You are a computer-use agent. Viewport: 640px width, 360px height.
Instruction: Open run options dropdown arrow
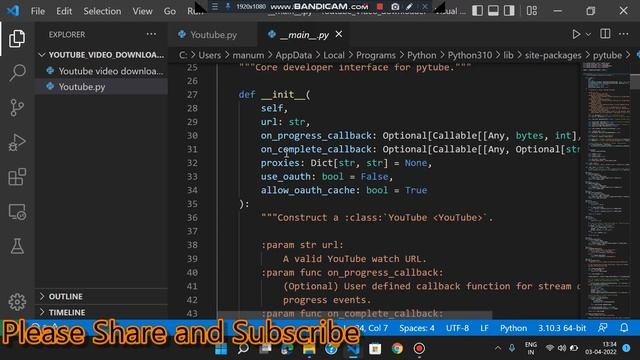point(588,35)
